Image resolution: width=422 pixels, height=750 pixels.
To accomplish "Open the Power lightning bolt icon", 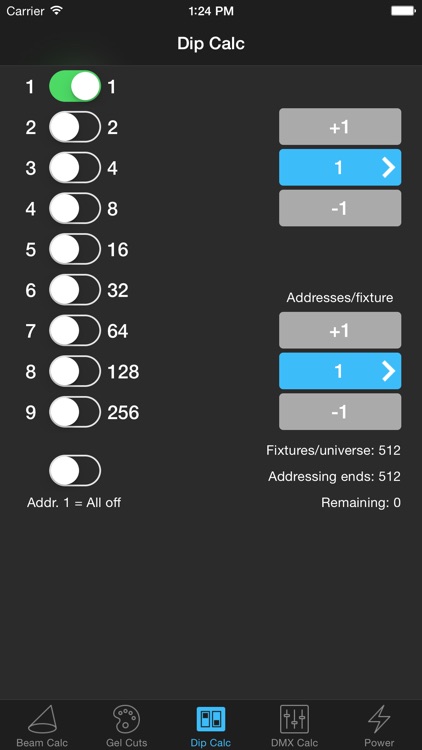I will pyautogui.click(x=379, y=719).
